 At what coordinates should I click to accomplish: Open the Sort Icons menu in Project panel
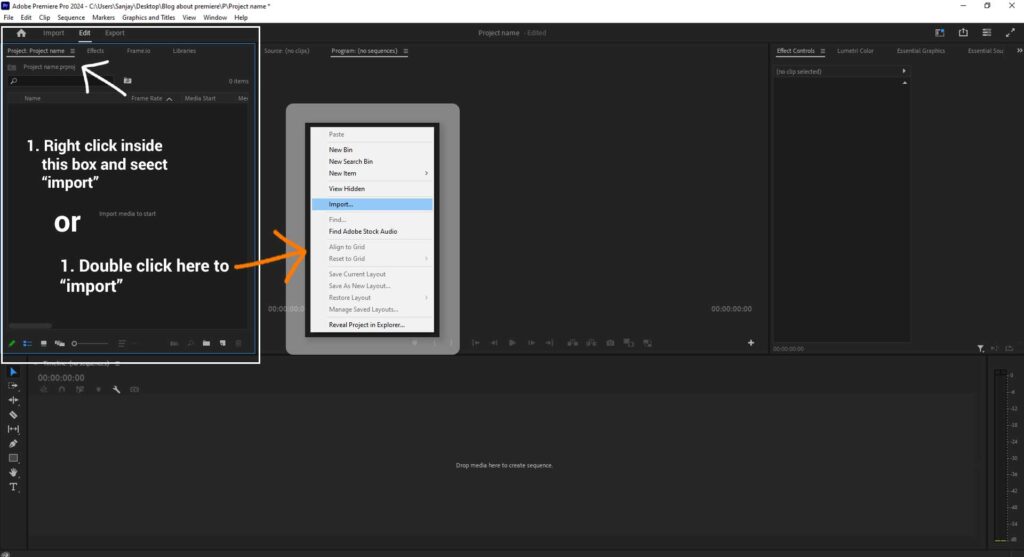click(x=122, y=343)
